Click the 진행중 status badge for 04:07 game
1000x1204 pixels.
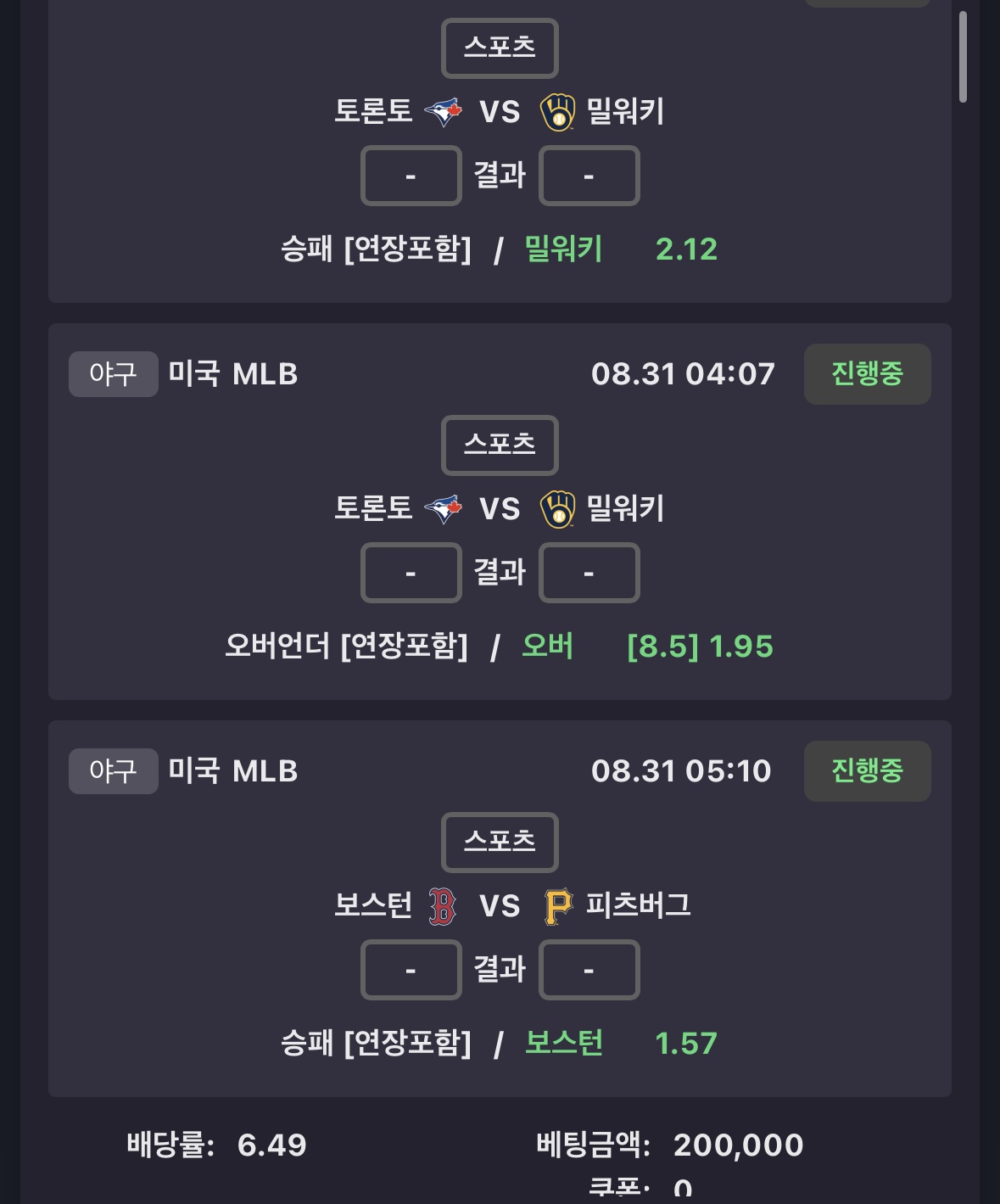coord(868,374)
